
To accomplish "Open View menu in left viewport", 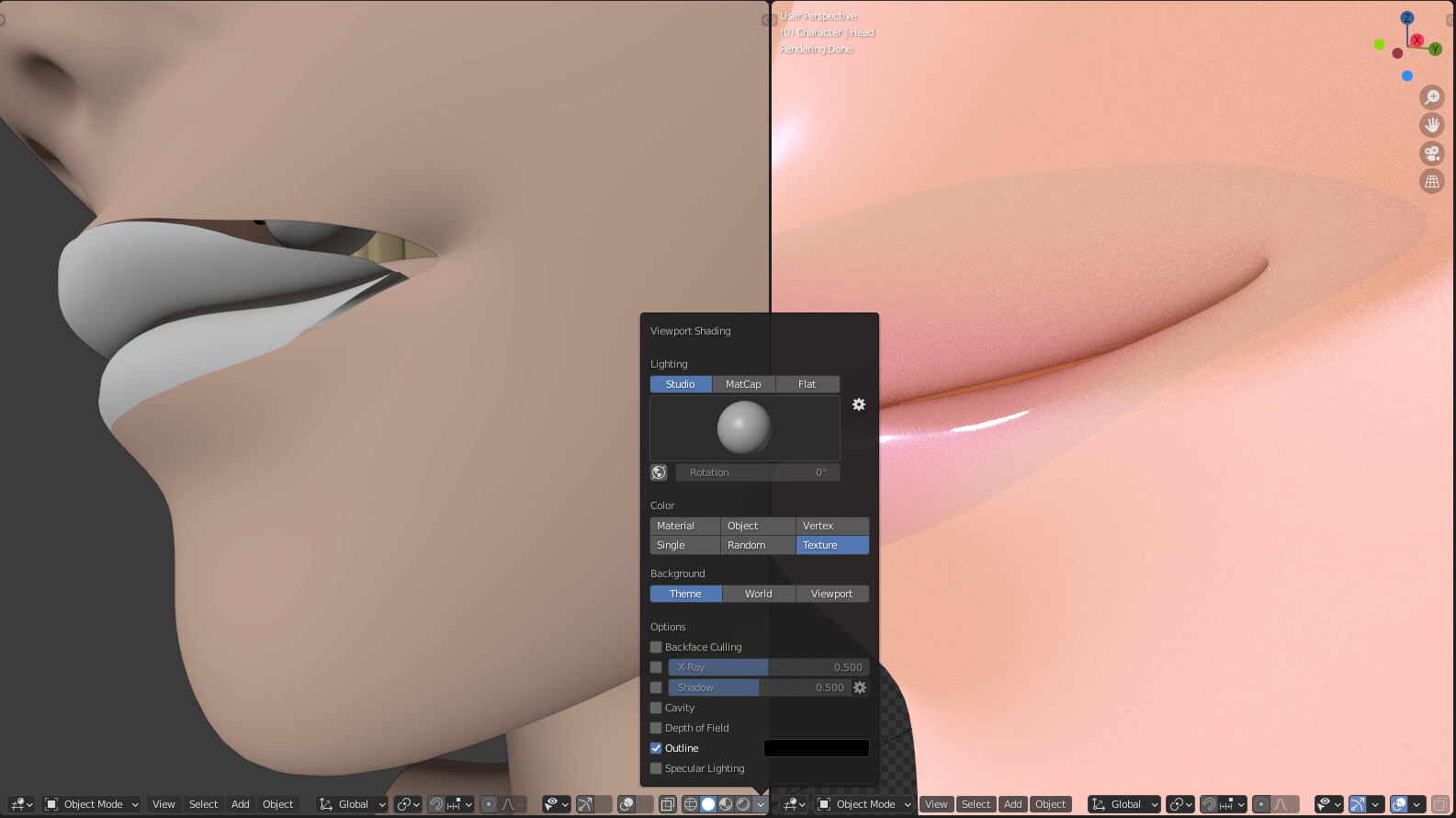I will [x=164, y=804].
